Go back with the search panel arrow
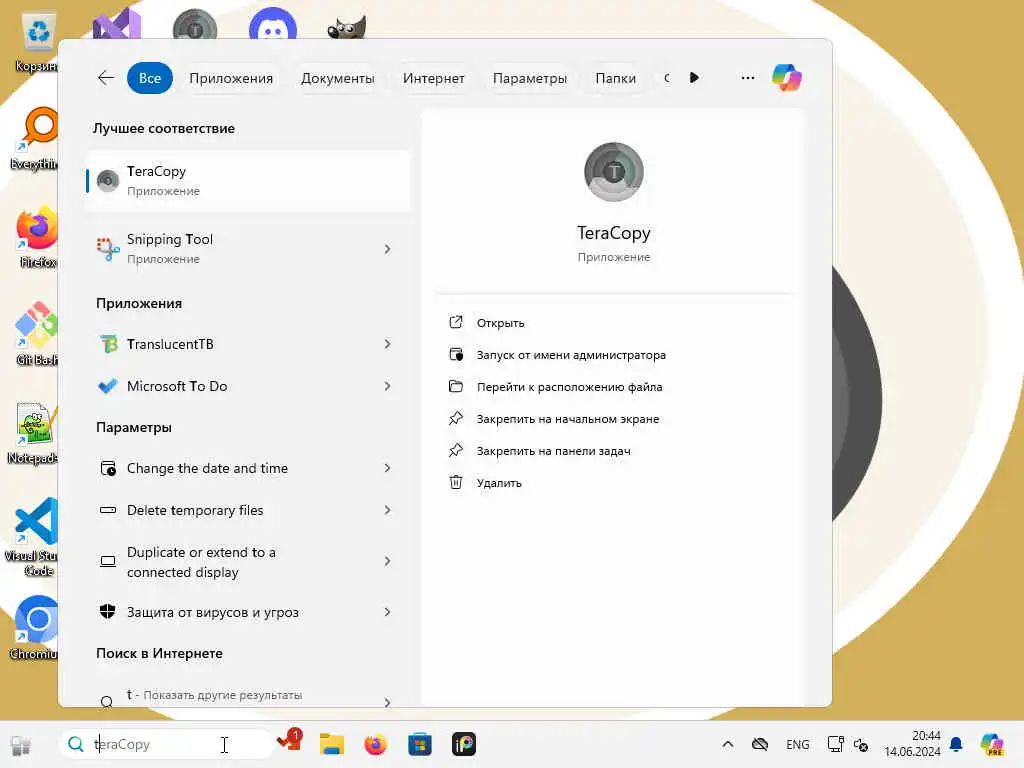 (106, 78)
